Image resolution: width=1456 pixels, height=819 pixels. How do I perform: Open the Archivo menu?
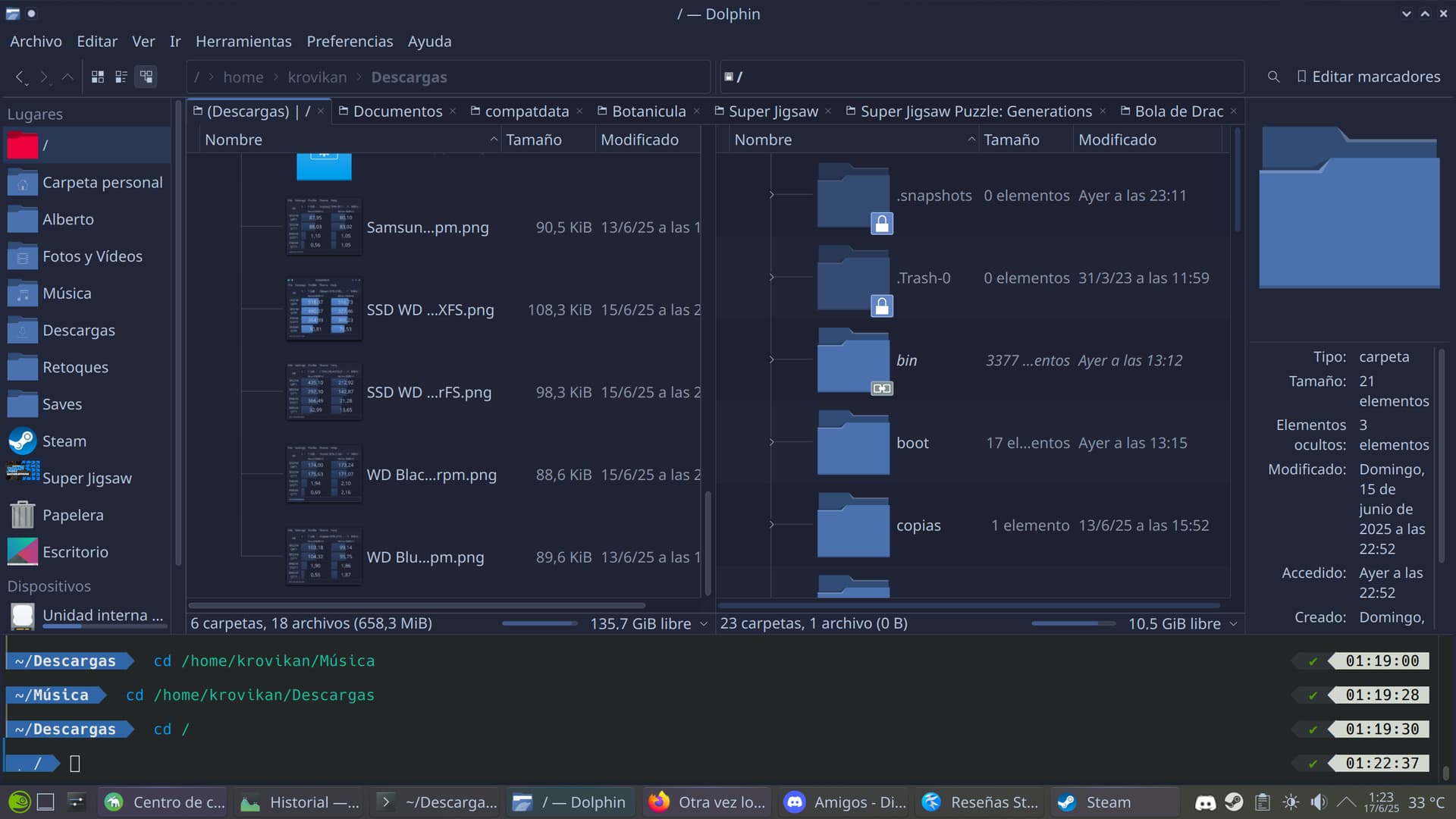(x=36, y=41)
